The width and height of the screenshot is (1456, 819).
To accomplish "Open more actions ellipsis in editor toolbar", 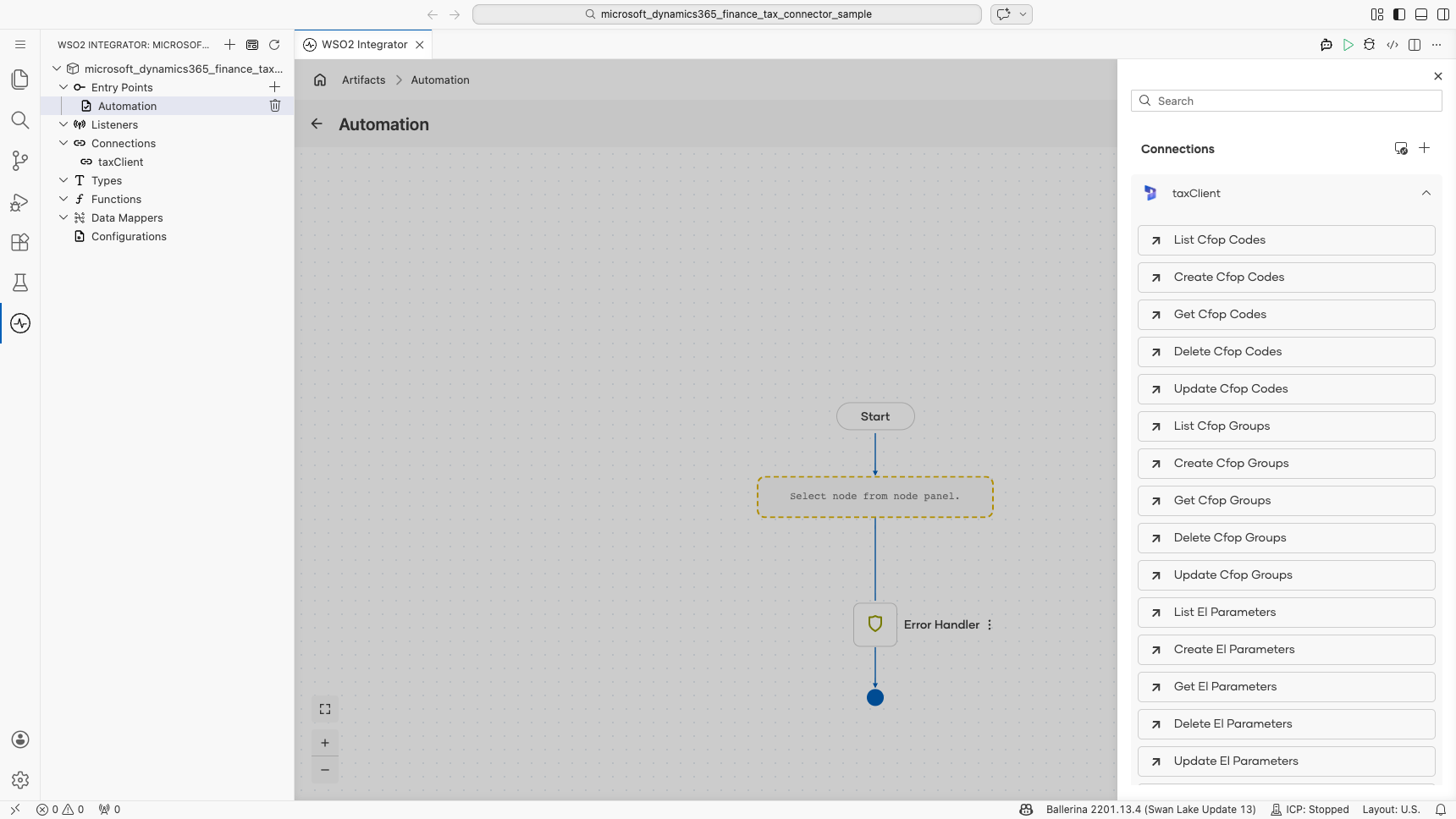I will pos(1437,45).
